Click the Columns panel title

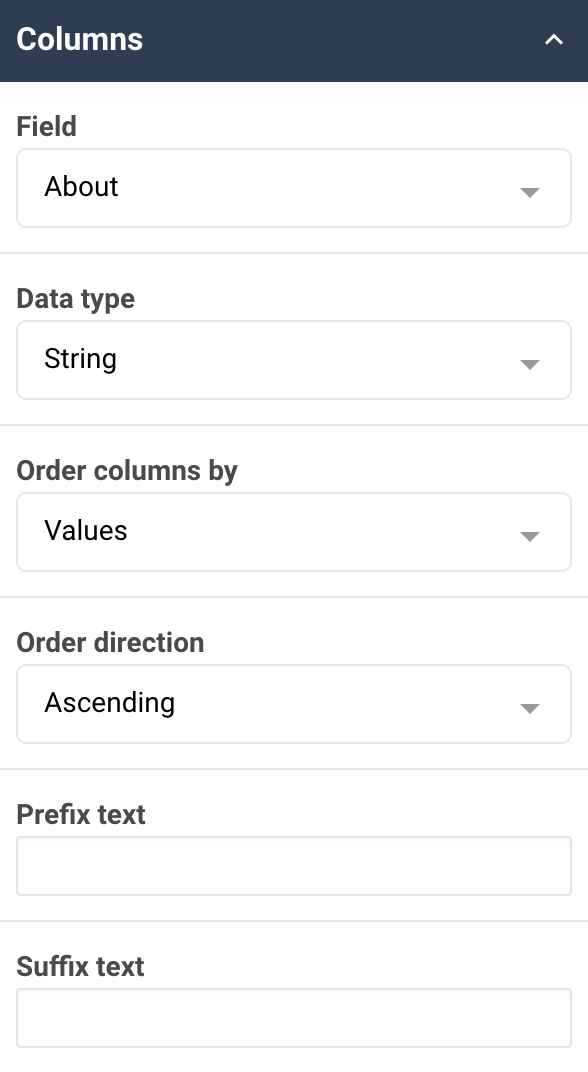click(x=79, y=41)
